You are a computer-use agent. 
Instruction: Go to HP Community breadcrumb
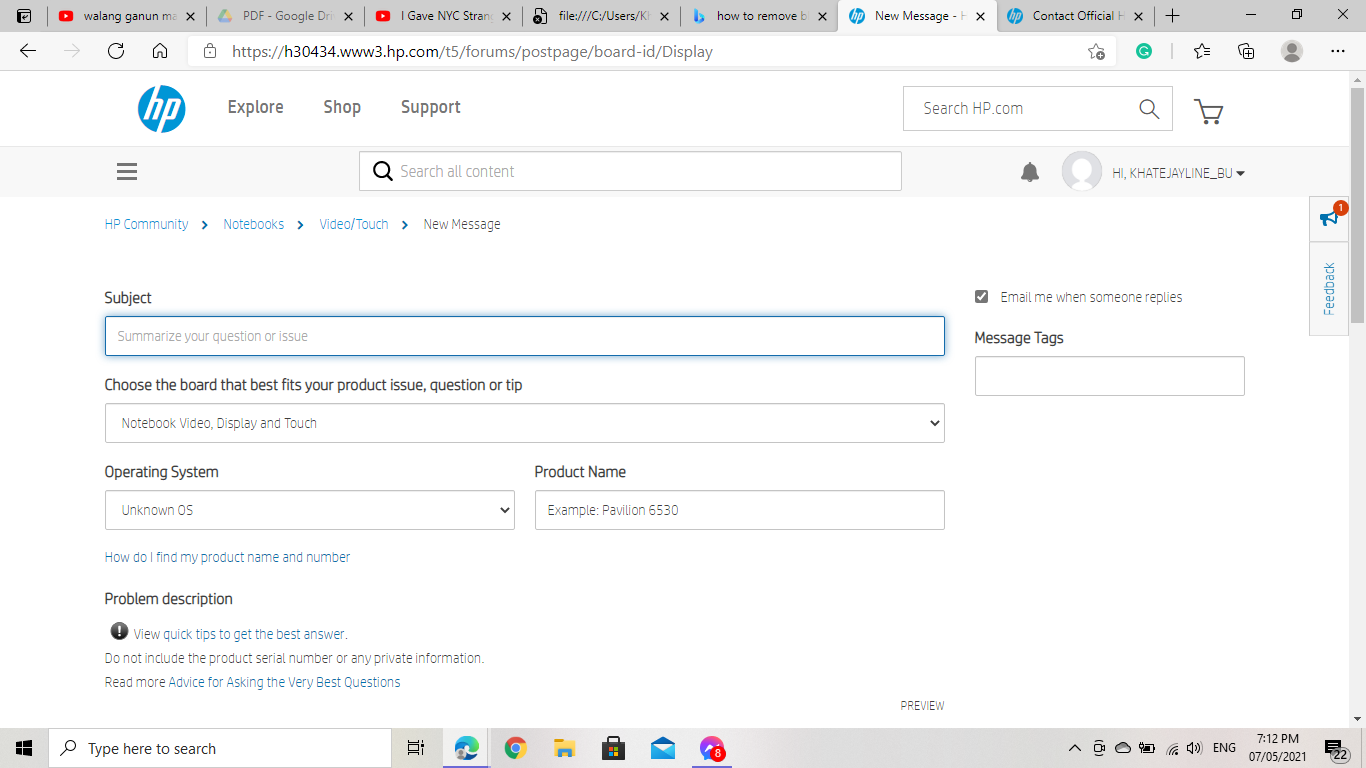(146, 224)
